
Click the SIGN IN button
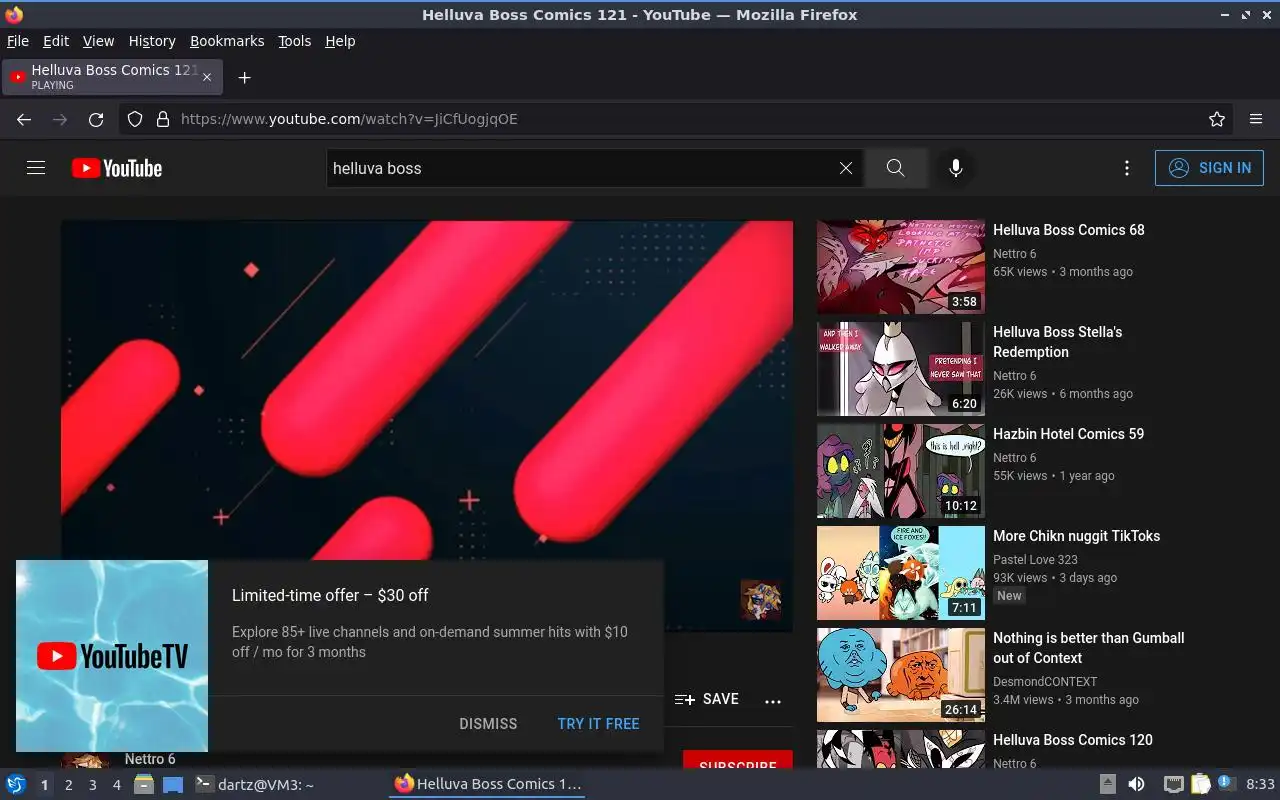(x=1209, y=168)
